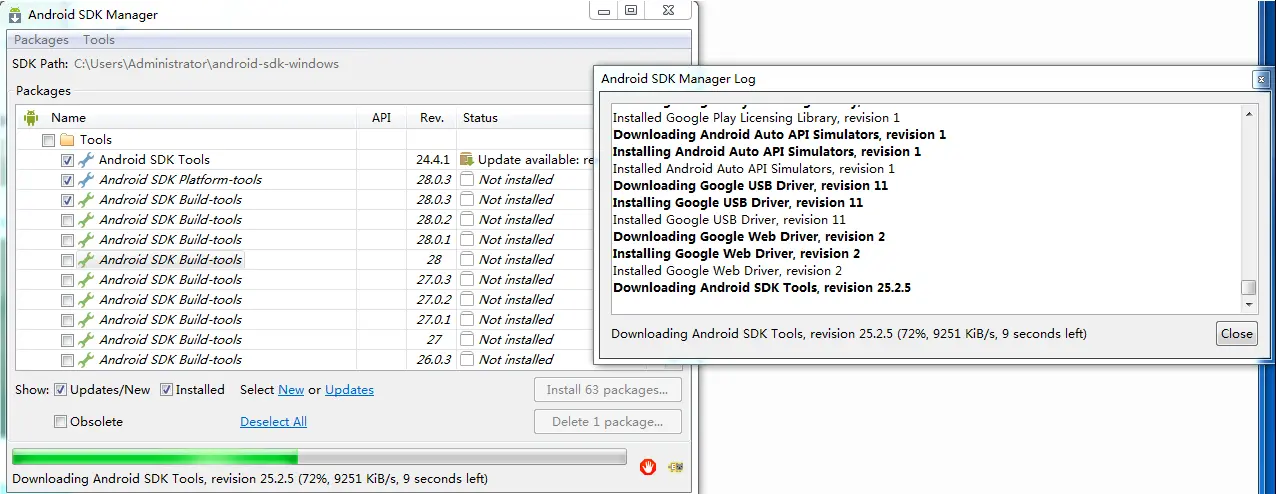
Task: Click log line 'Downloading Google USB Driver, revision 11'
Action: tap(750, 186)
